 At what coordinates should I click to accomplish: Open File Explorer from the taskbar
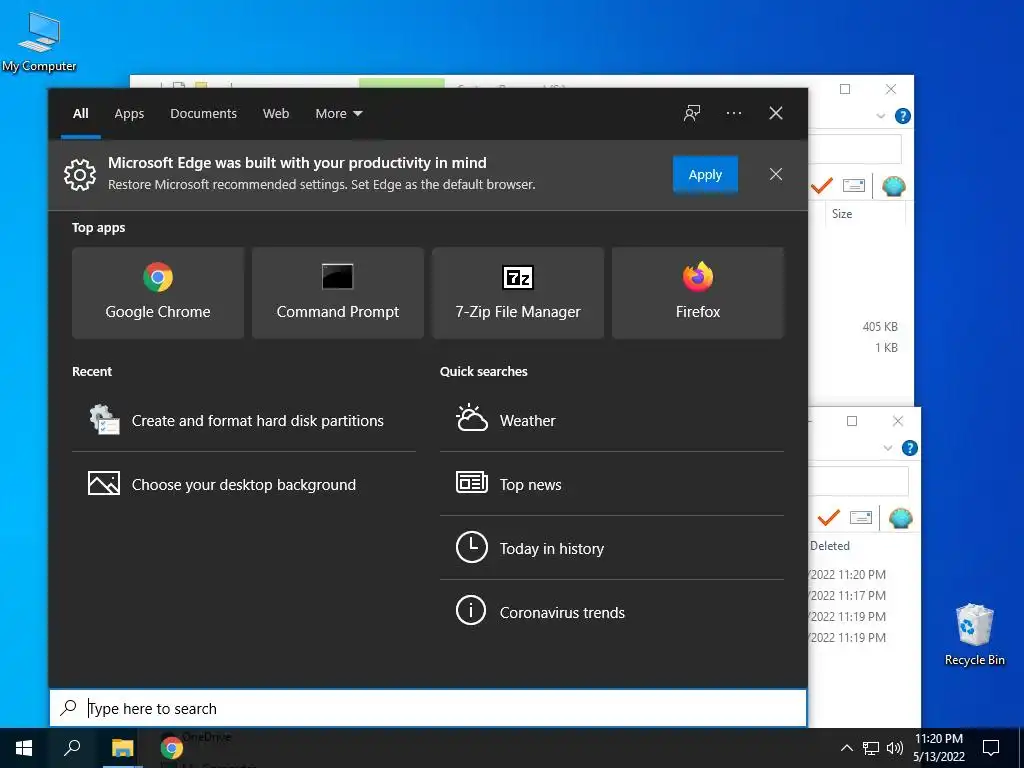(x=122, y=748)
